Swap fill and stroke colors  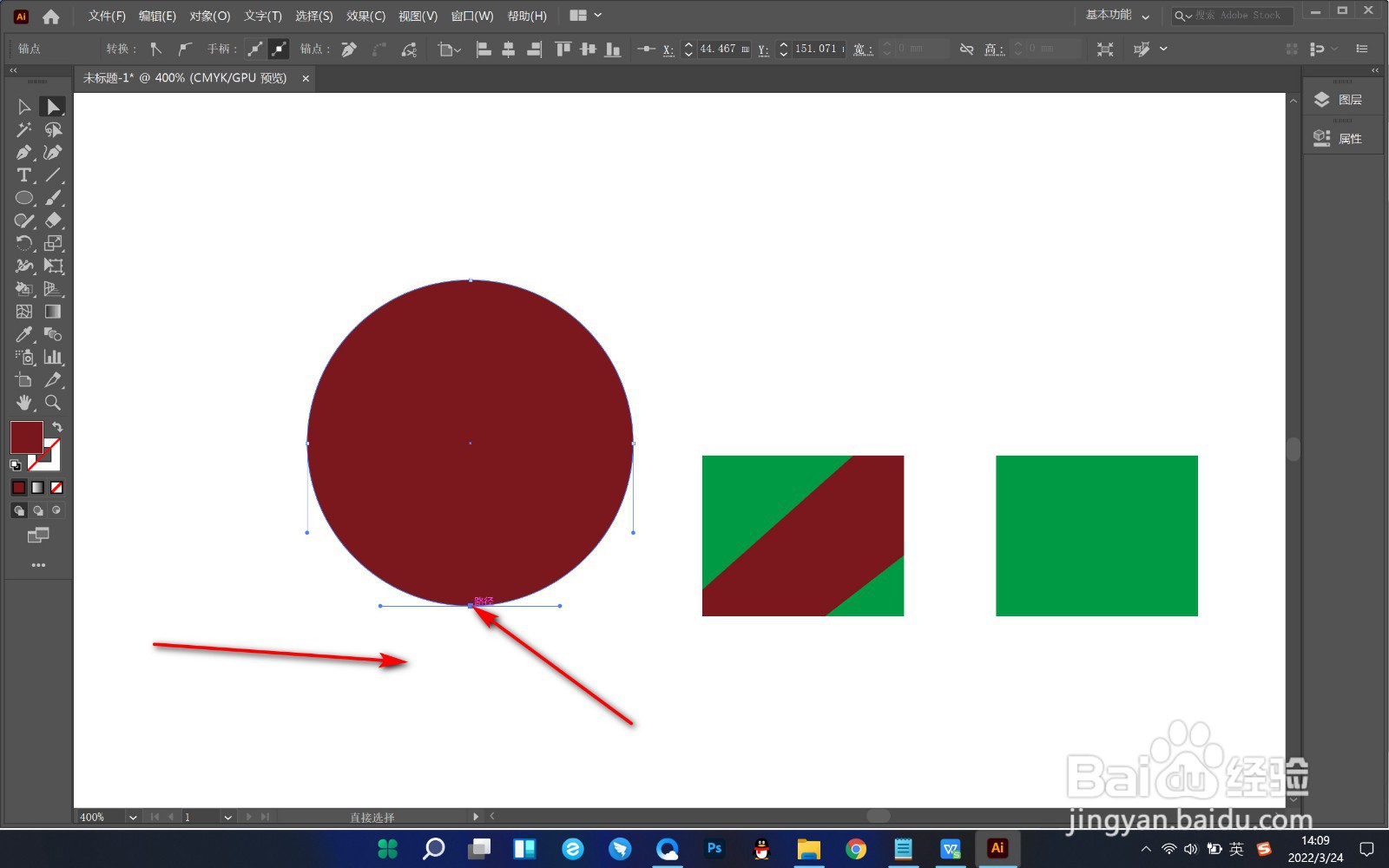point(57,427)
